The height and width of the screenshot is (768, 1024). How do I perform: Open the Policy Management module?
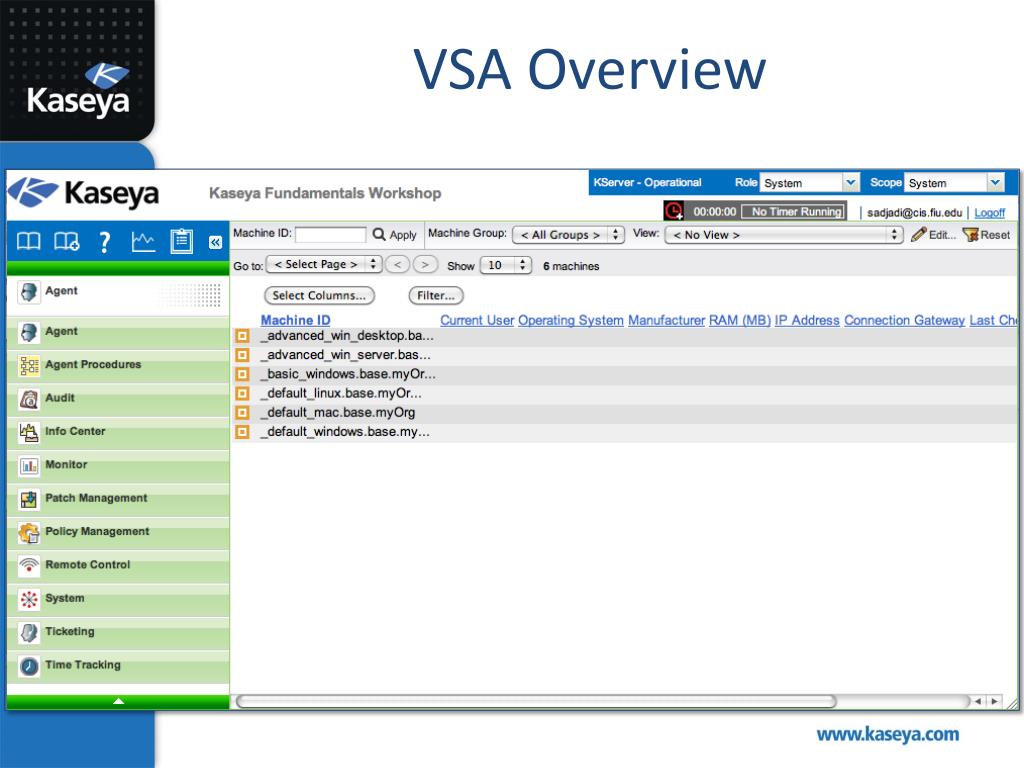tap(118, 532)
